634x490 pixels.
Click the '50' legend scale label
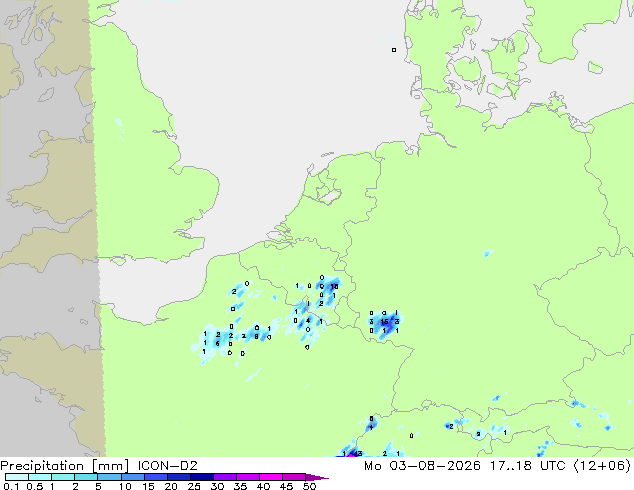click(x=309, y=486)
